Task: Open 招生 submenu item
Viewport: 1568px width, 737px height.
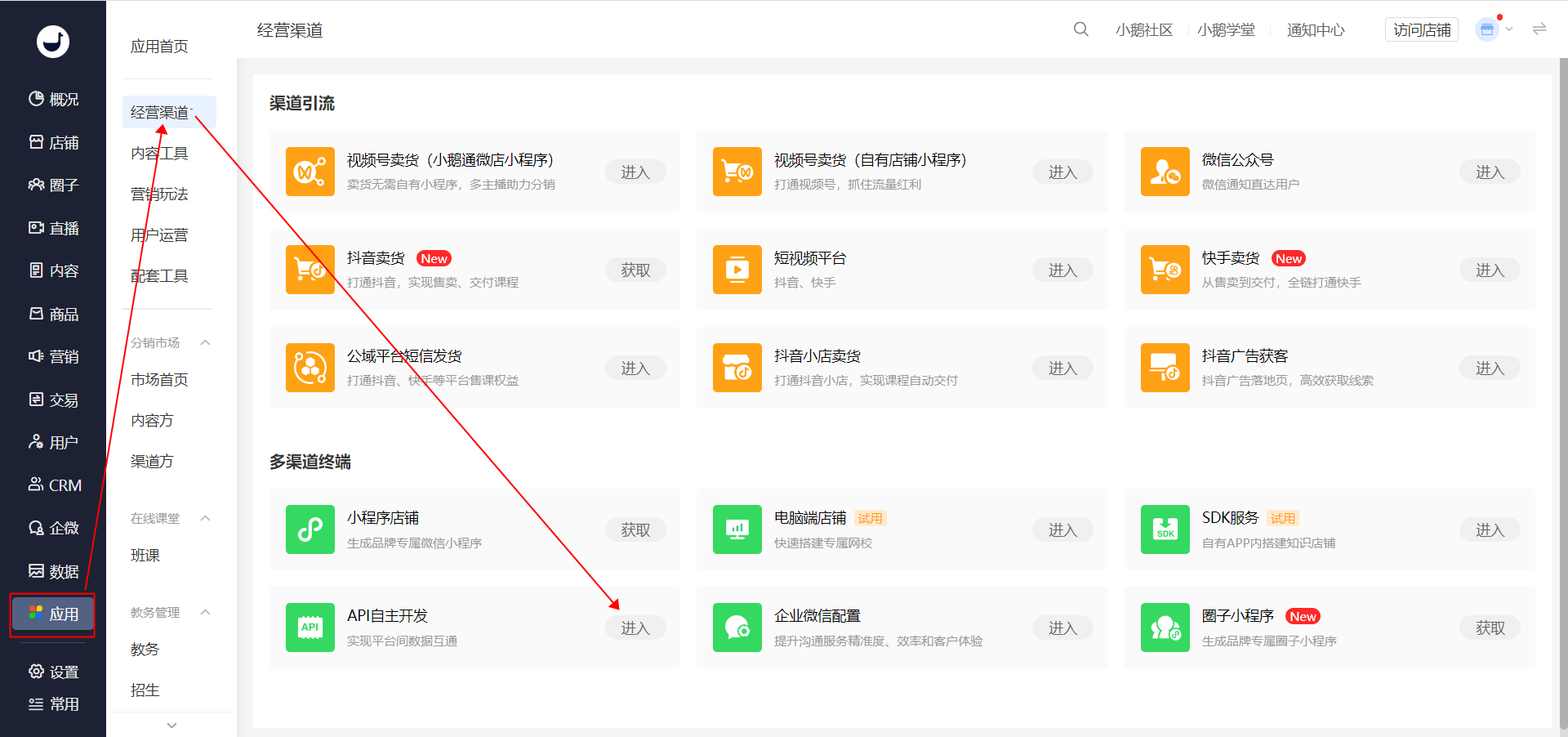Action: tap(145, 690)
